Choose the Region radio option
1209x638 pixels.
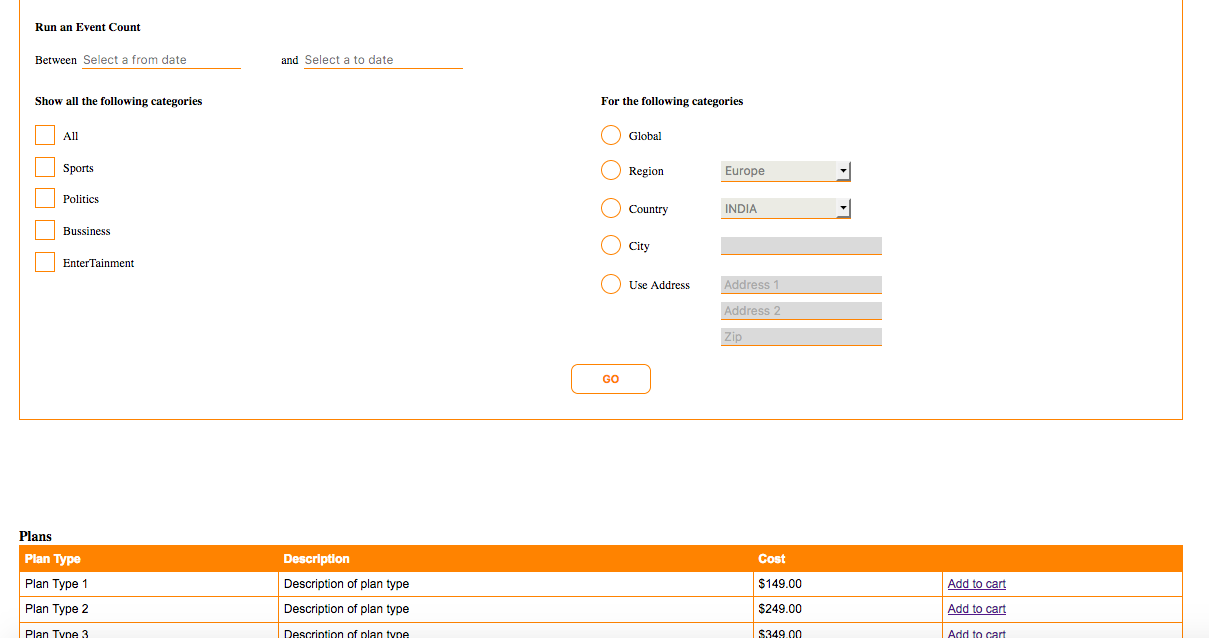(611, 170)
